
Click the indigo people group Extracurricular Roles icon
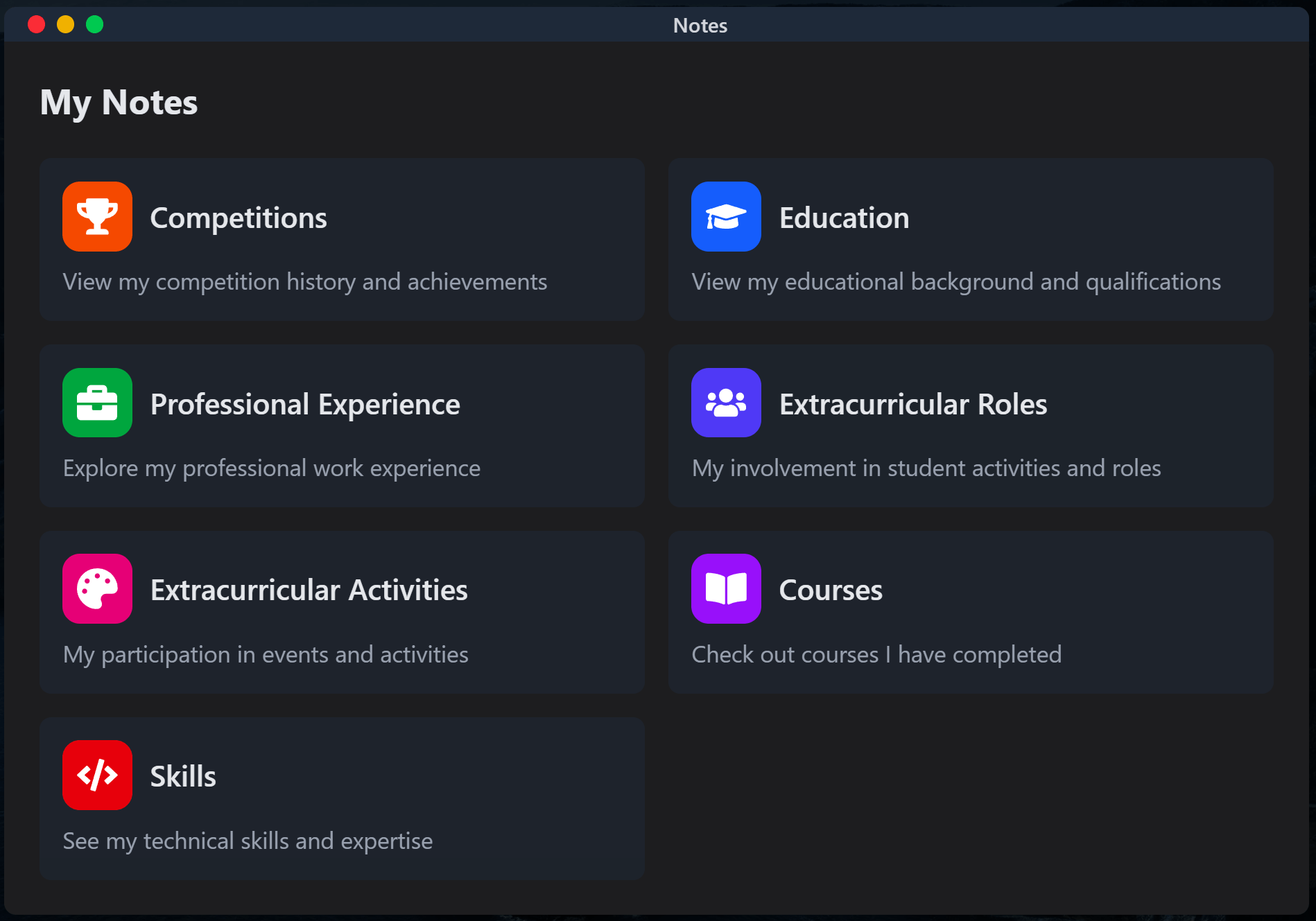pyautogui.click(x=726, y=403)
